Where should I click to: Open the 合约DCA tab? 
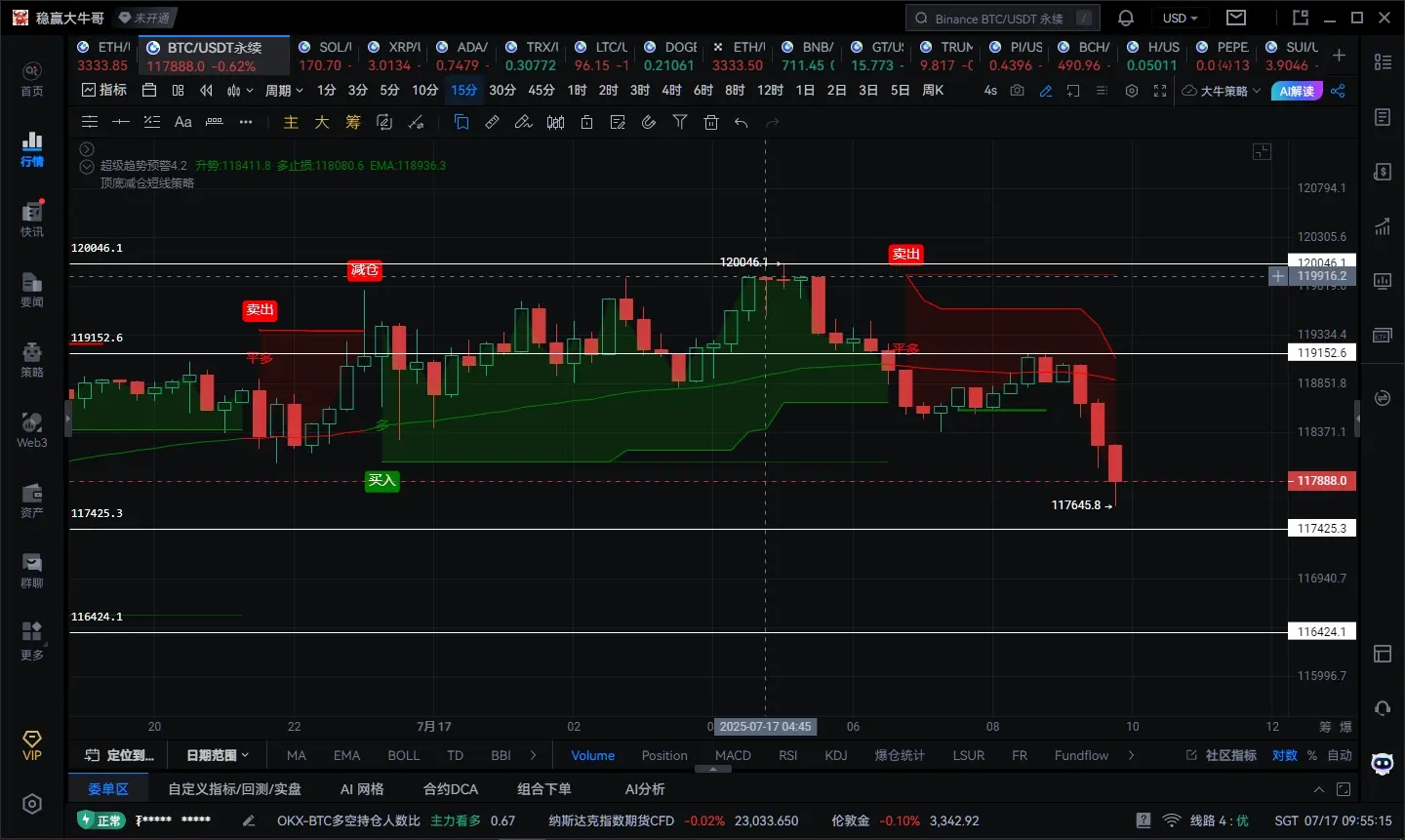[x=451, y=788]
